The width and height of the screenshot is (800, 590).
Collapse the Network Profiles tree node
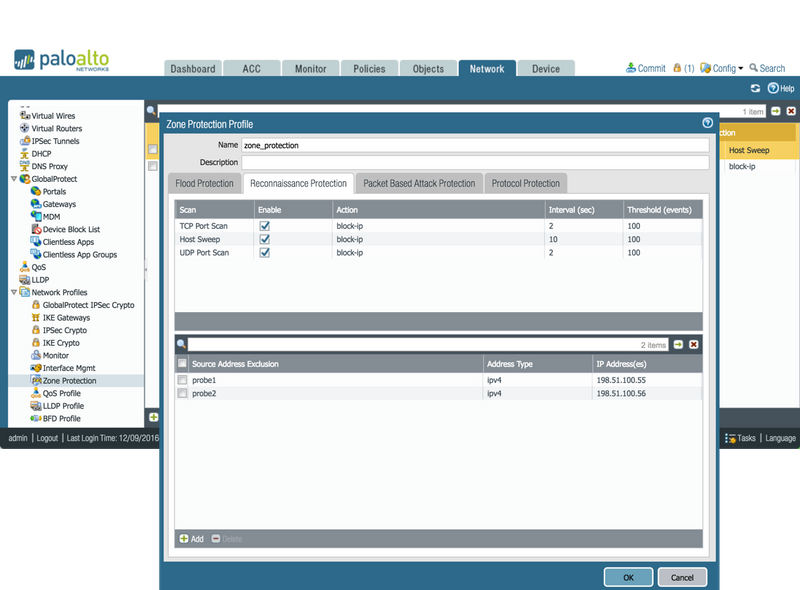(13, 292)
